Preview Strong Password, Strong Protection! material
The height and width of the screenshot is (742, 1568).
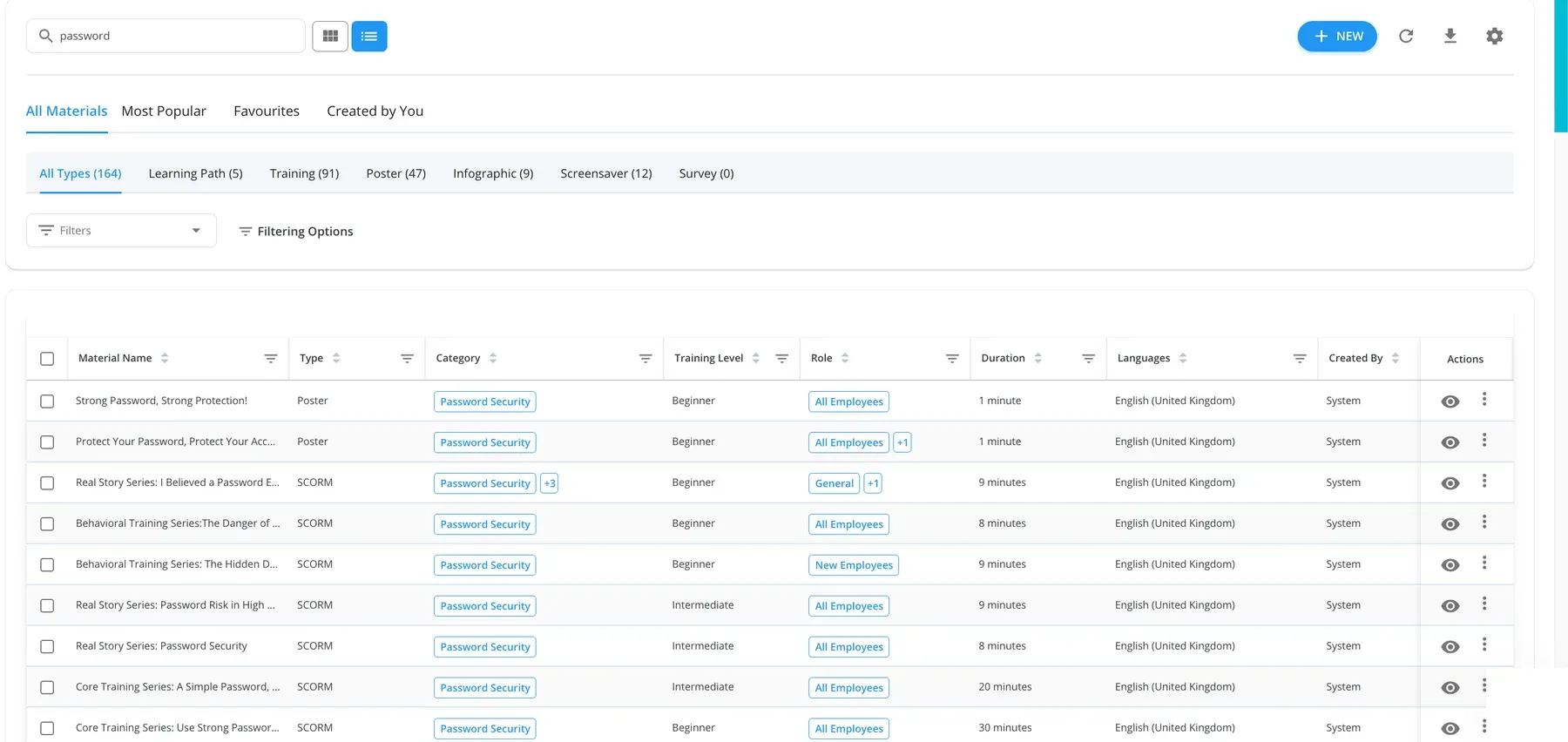pyautogui.click(x=1450, y=401)
